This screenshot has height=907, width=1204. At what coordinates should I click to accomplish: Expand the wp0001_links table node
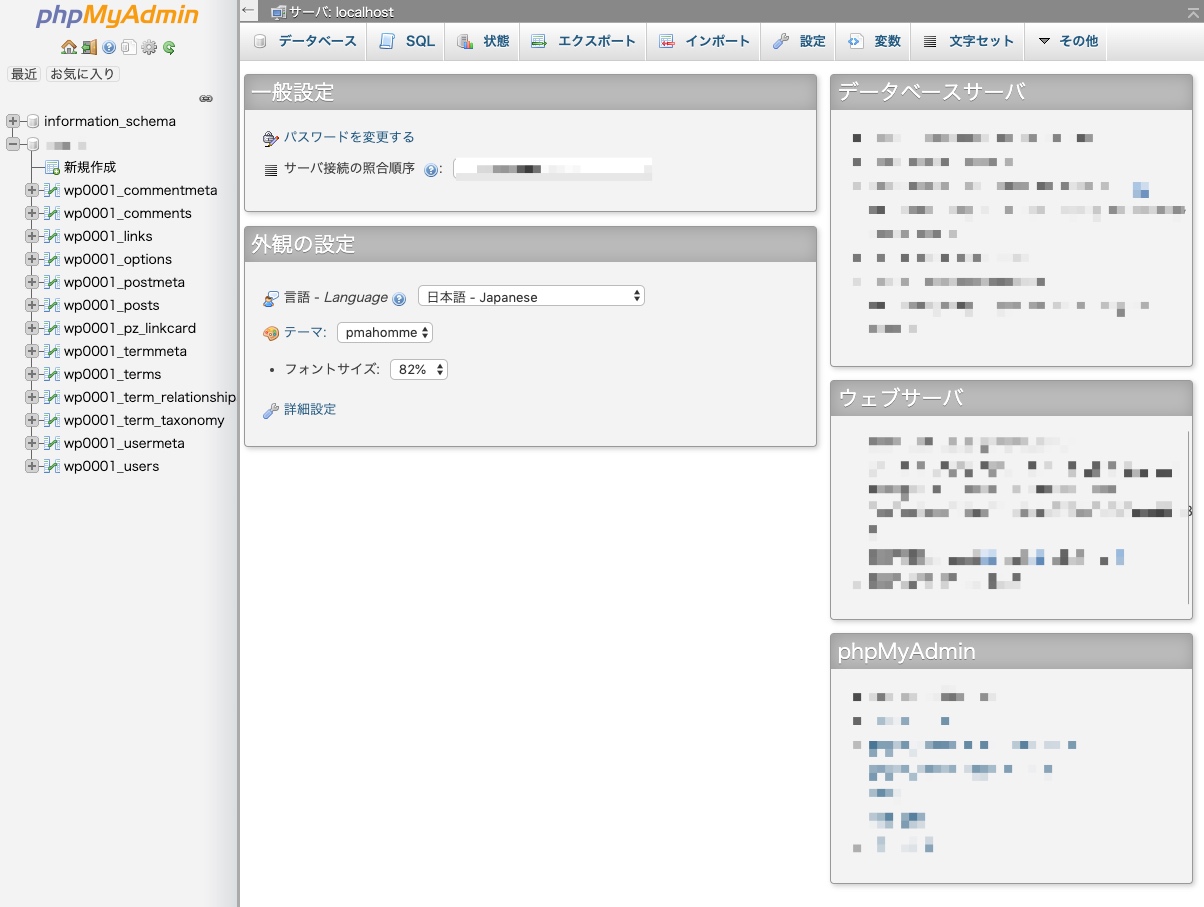[32, 236]
